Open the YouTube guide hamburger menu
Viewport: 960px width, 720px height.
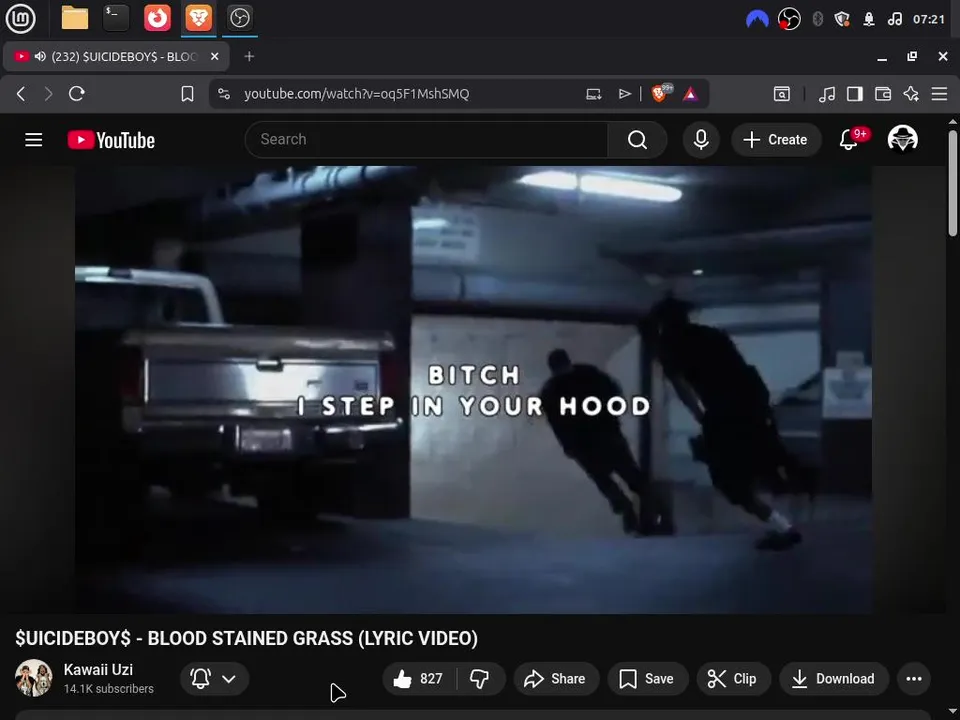point(34,140)
